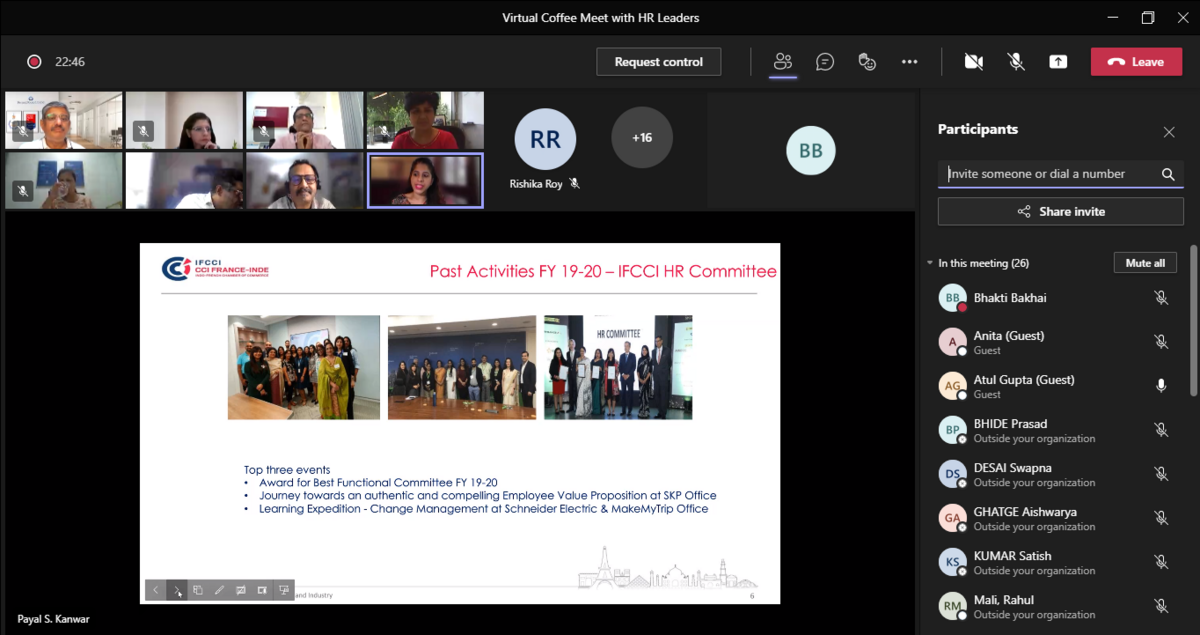Toggle the Participants panel with the people icon
The width and height of the screenshot is (1200, 635).
click(x=783, y=62)
